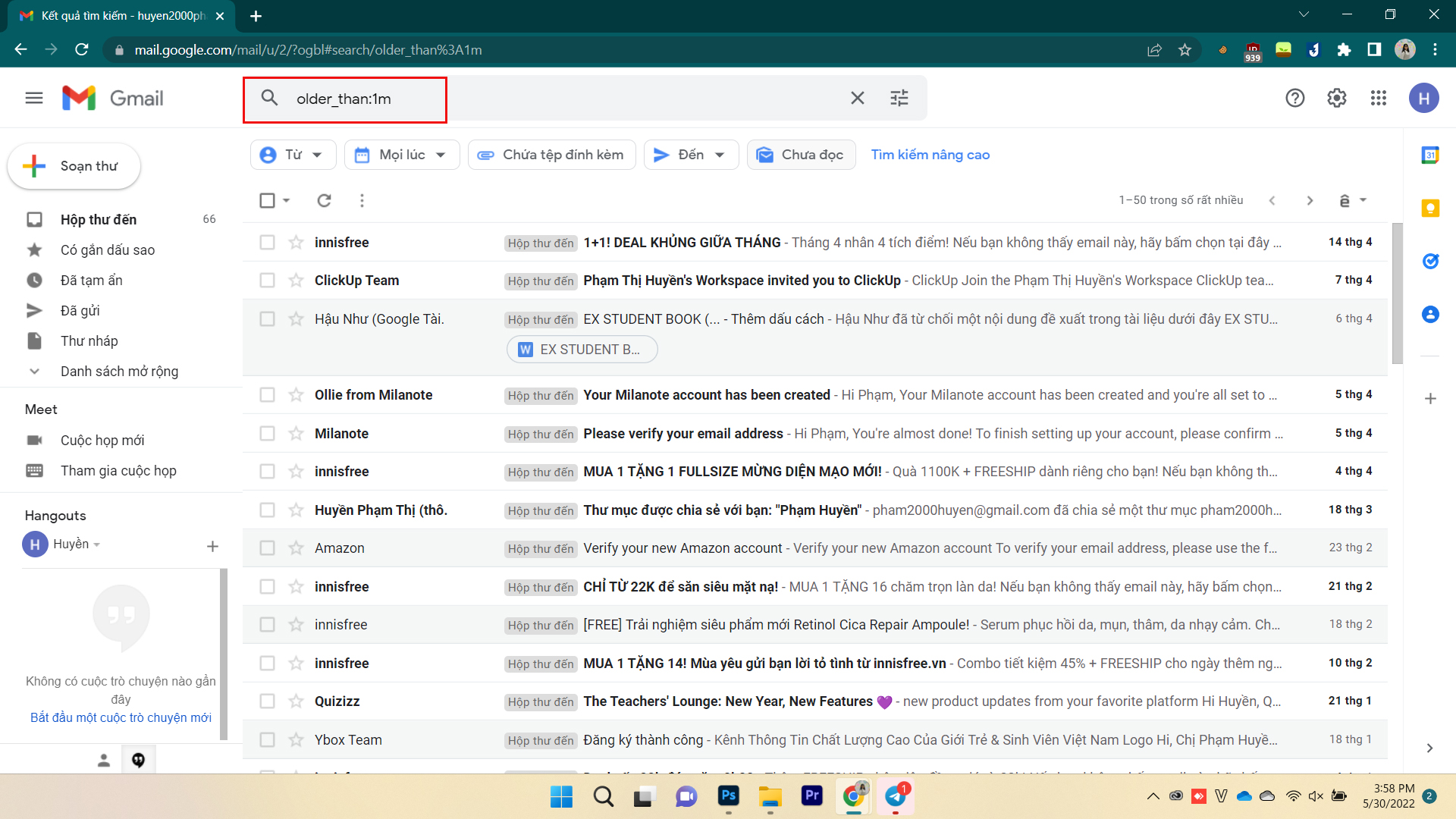Viewport: 1456px width, 819px height.
Task: Open input tools dropdown arrow
Action: (x=1363, y=200)
